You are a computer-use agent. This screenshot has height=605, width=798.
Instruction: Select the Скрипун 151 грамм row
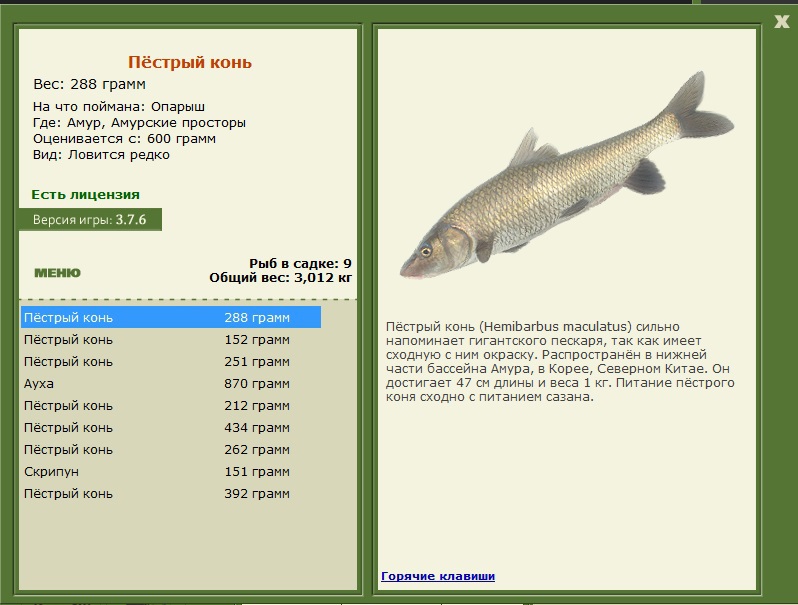pos(171,471)
